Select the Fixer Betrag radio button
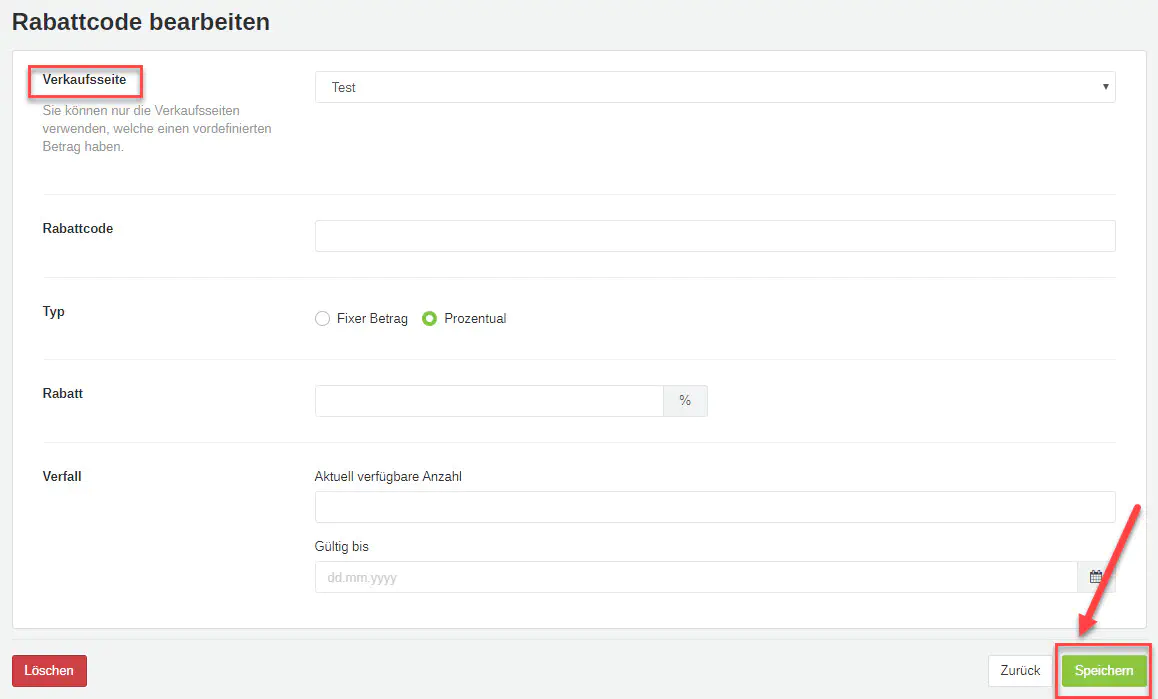Image resolution: width=1158 pixels, height=699 pixels. pos(322,319)
